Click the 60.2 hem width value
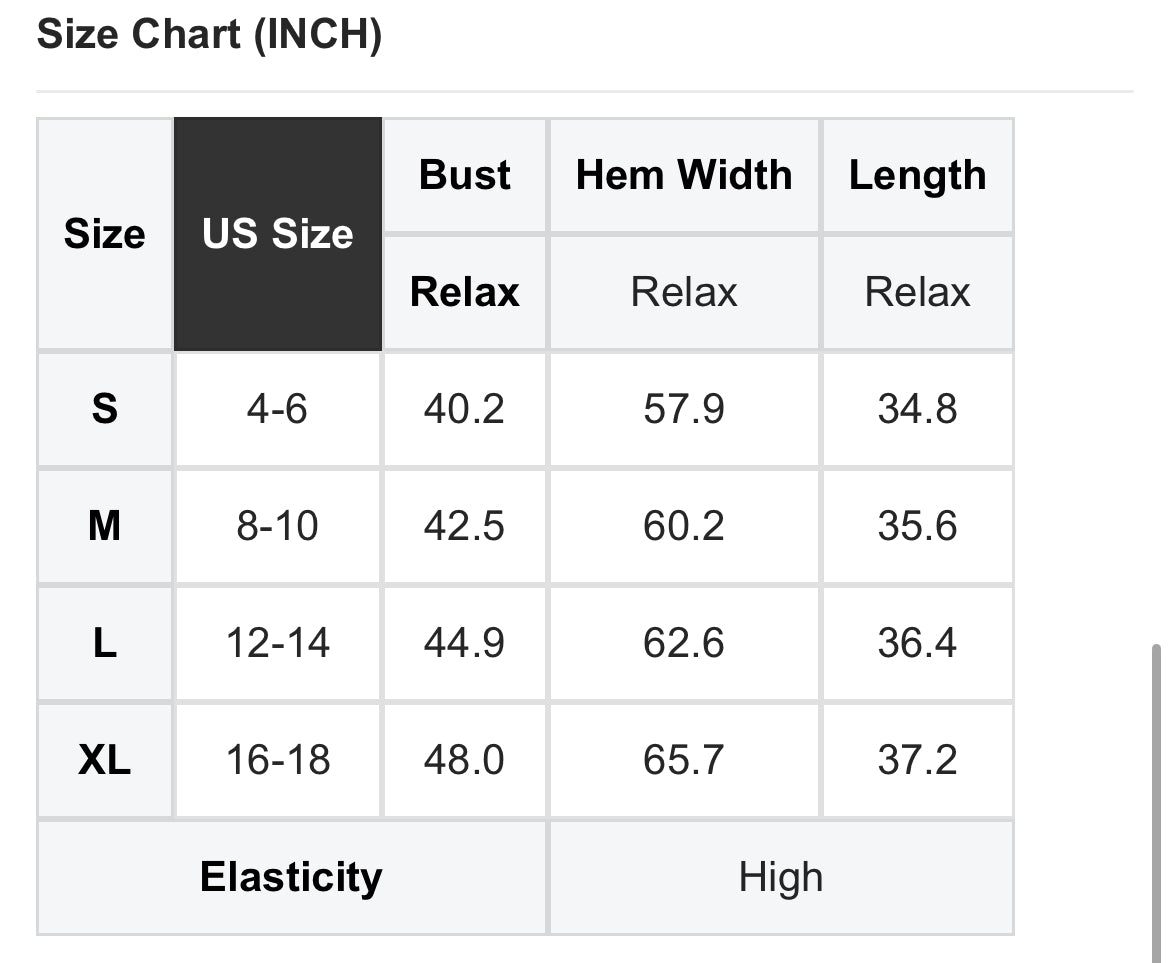This screenshot has height=963, width=1170. click(x=684, y=526)
